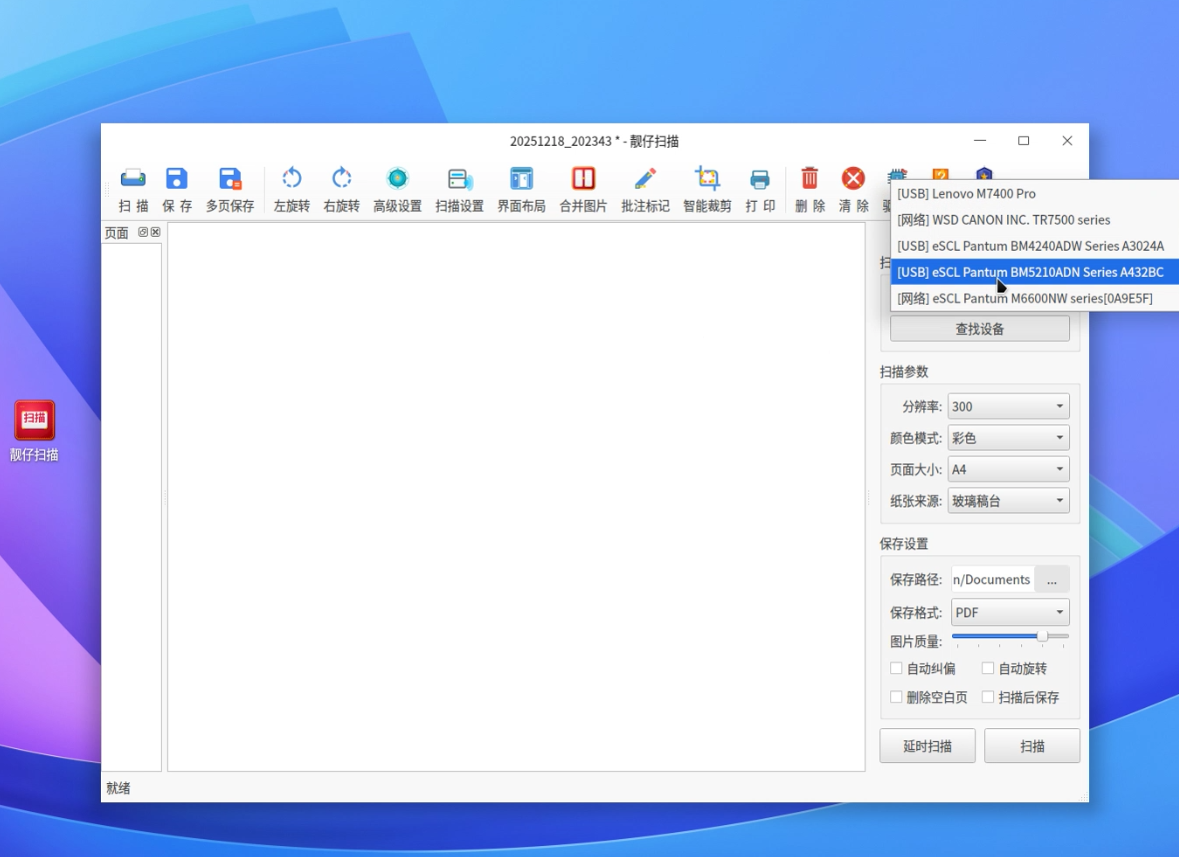Click the orange help question icon
This screenshot has width=1179, height=857.
[941, 174]
